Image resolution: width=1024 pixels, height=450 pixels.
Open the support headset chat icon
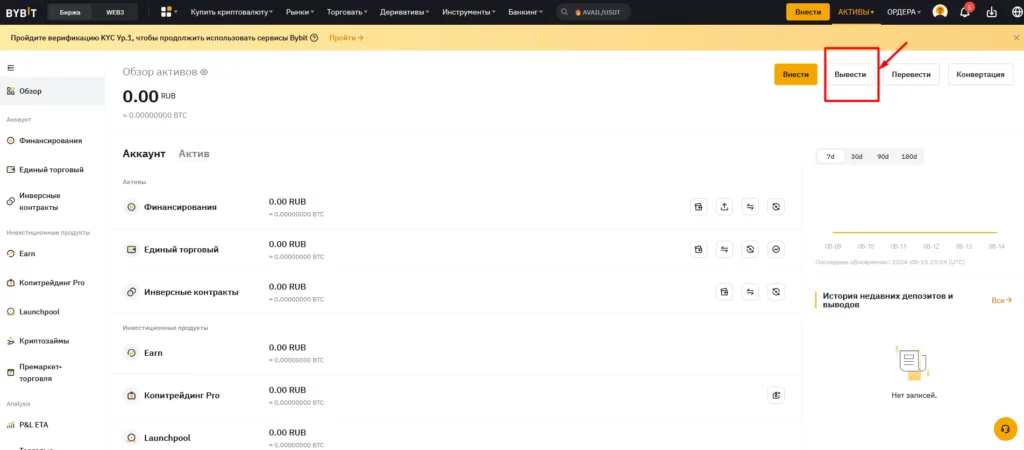1005,428
